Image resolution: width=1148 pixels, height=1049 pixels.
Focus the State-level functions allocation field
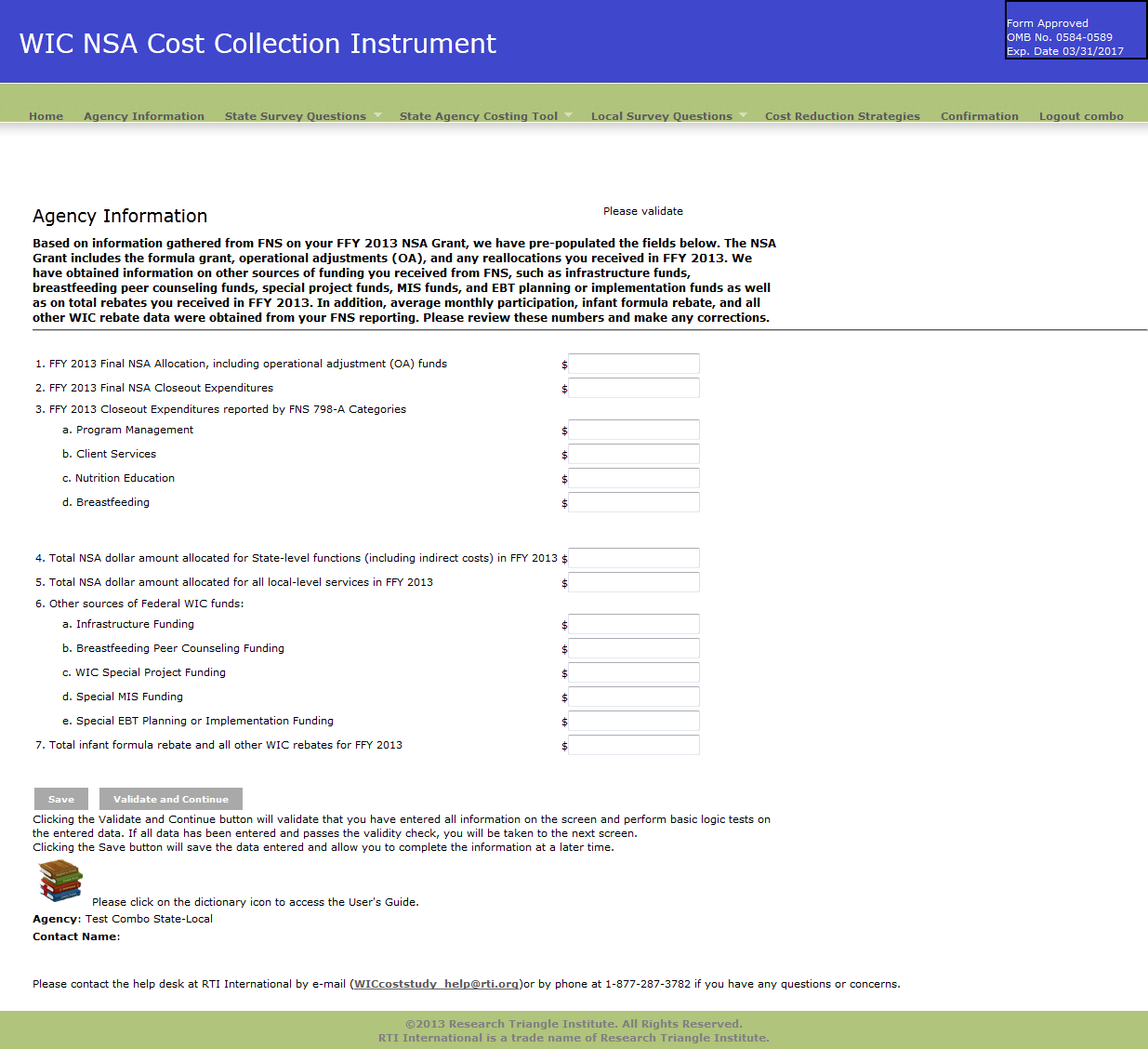click(x=634, y=558)
